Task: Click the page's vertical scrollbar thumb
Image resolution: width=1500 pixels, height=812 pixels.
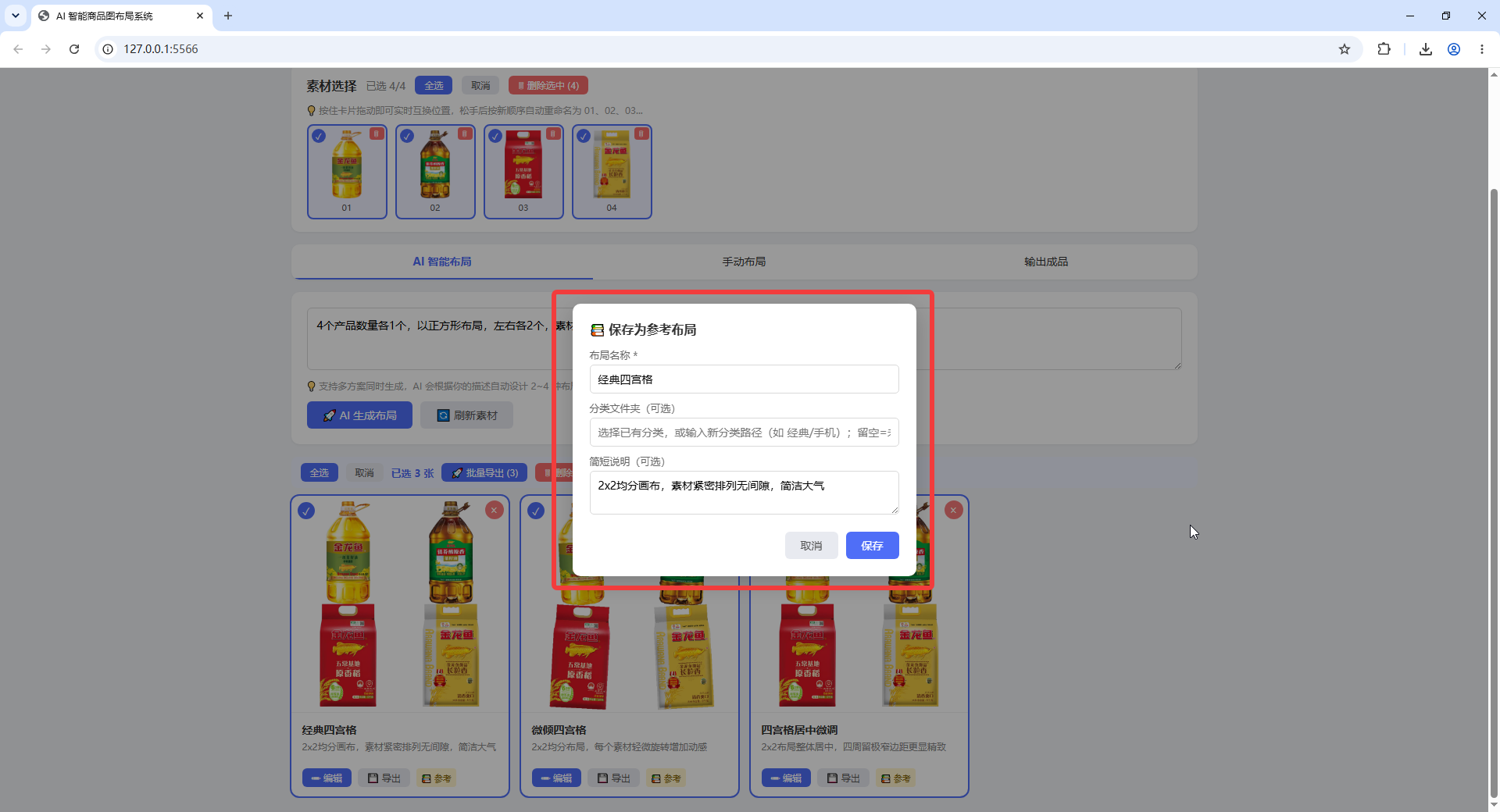Action: pos(1494,492)
